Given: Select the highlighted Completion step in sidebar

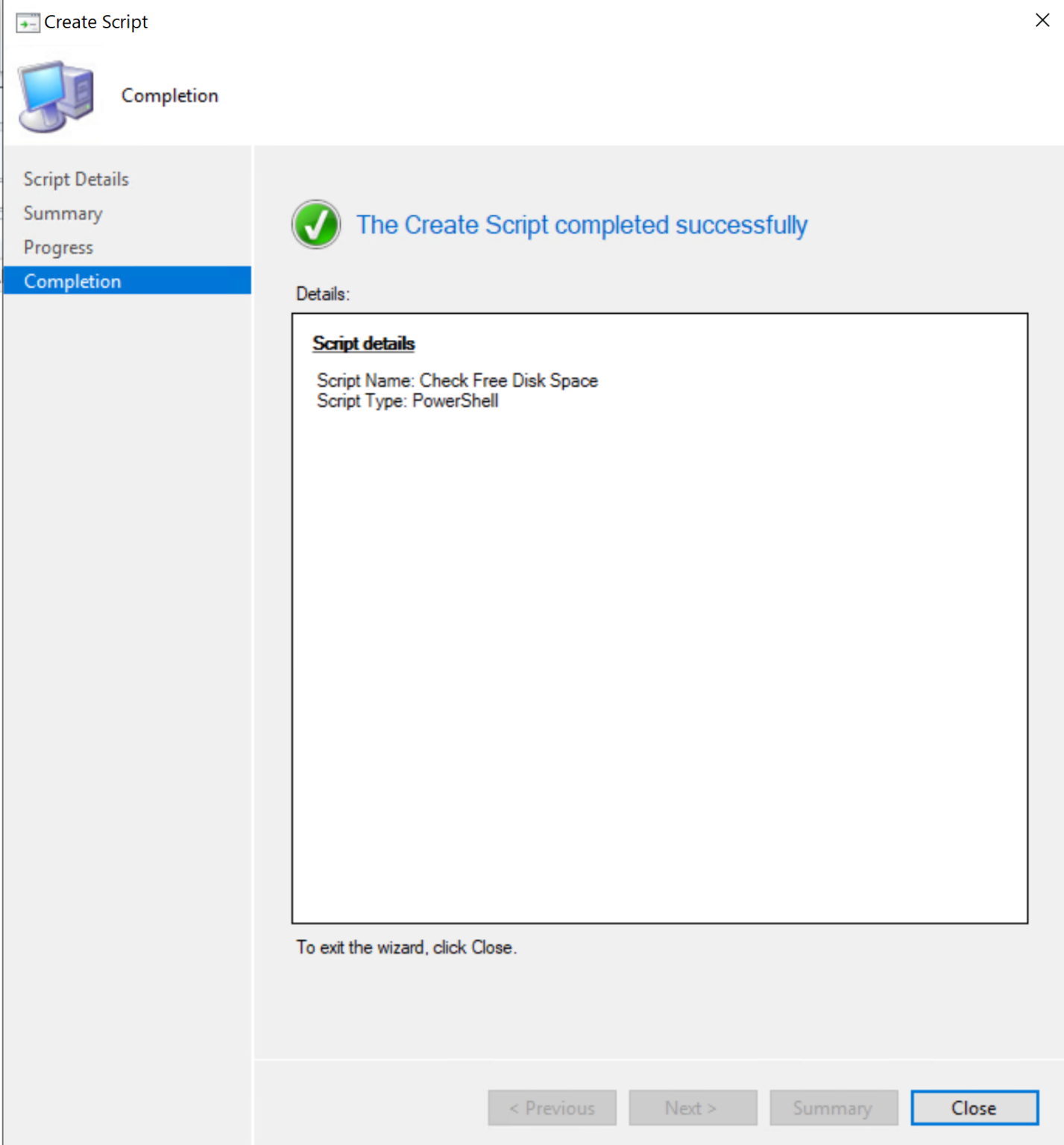Looking at the screenshot, I should [72, 282].
